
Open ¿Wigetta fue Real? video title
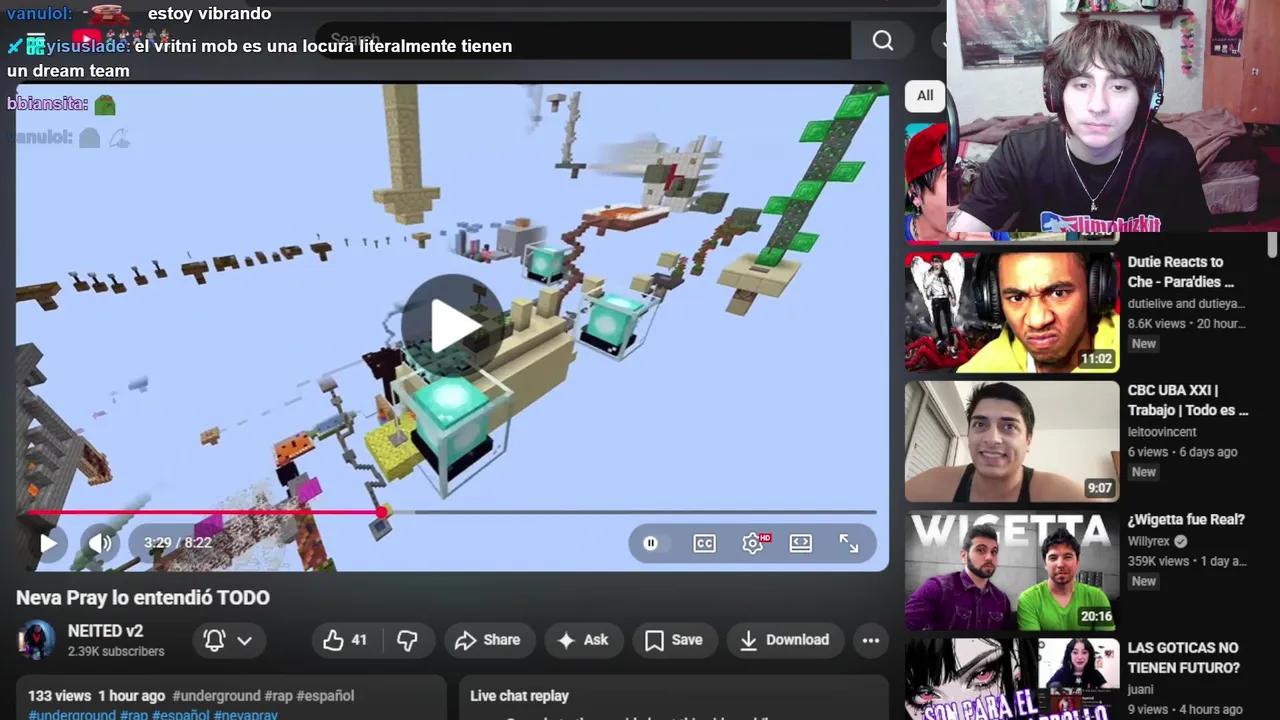coord(1186,520)
